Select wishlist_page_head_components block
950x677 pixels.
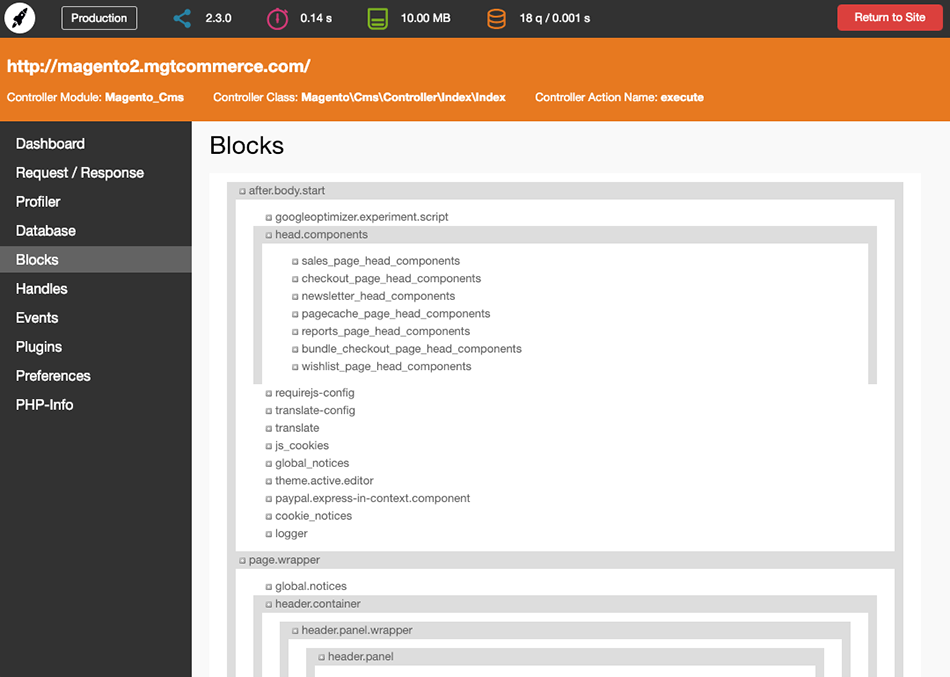click(x=387, y=366)
